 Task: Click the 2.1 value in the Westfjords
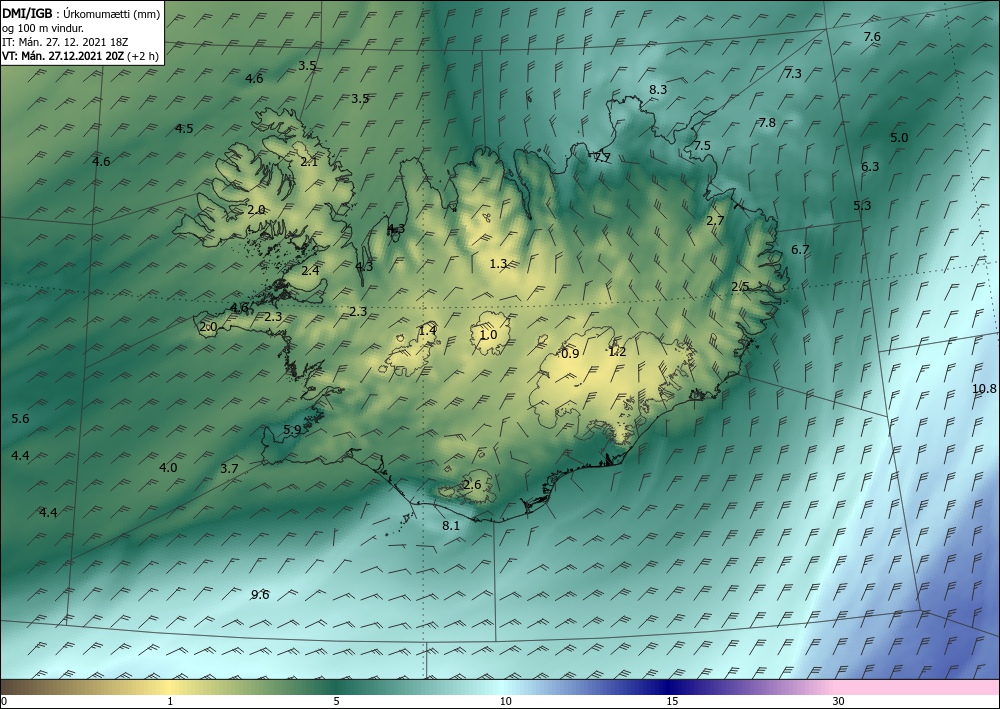[309, 162]
